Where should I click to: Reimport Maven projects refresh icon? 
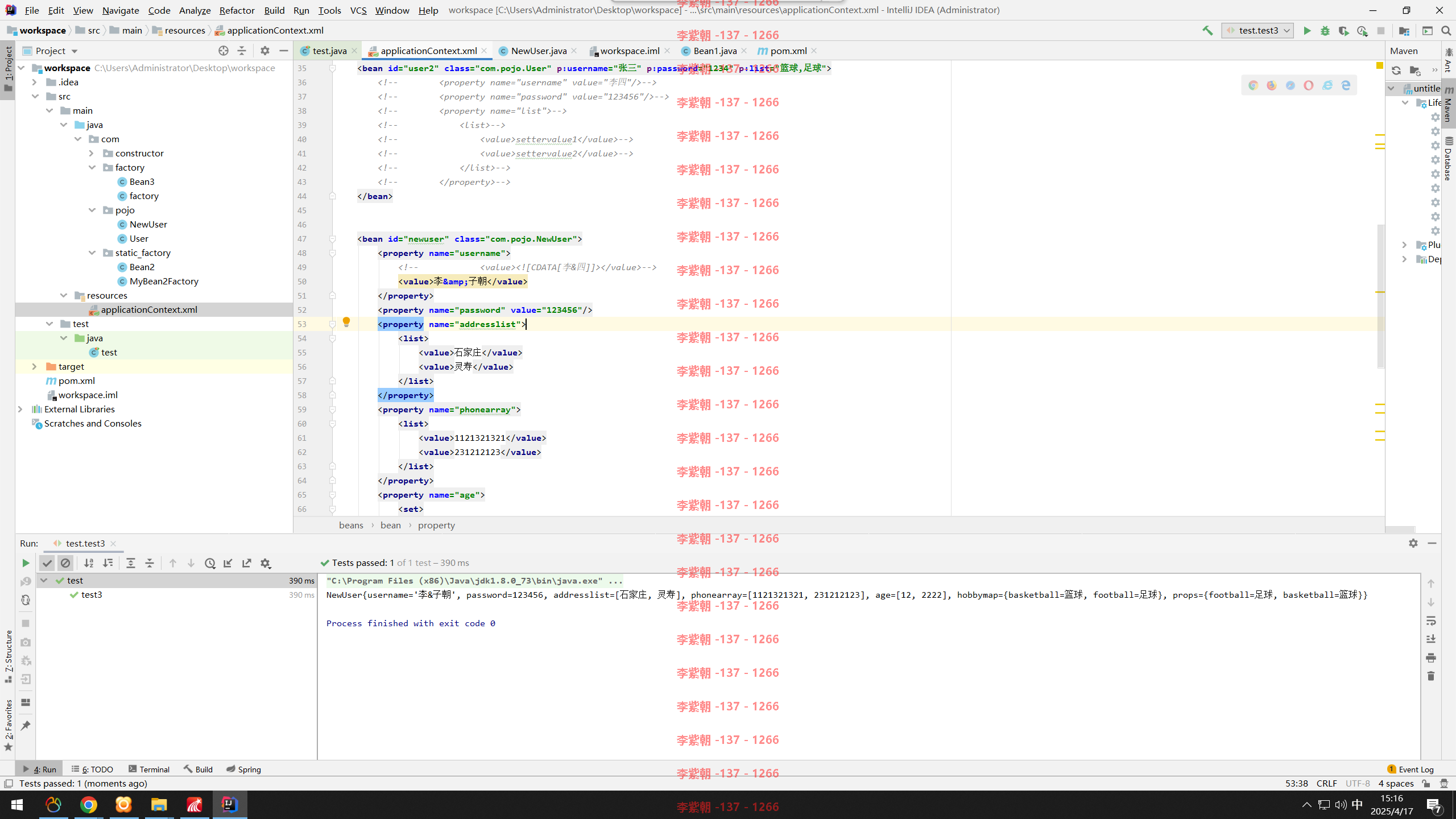pyautogui.click(x=1396, y=71)
